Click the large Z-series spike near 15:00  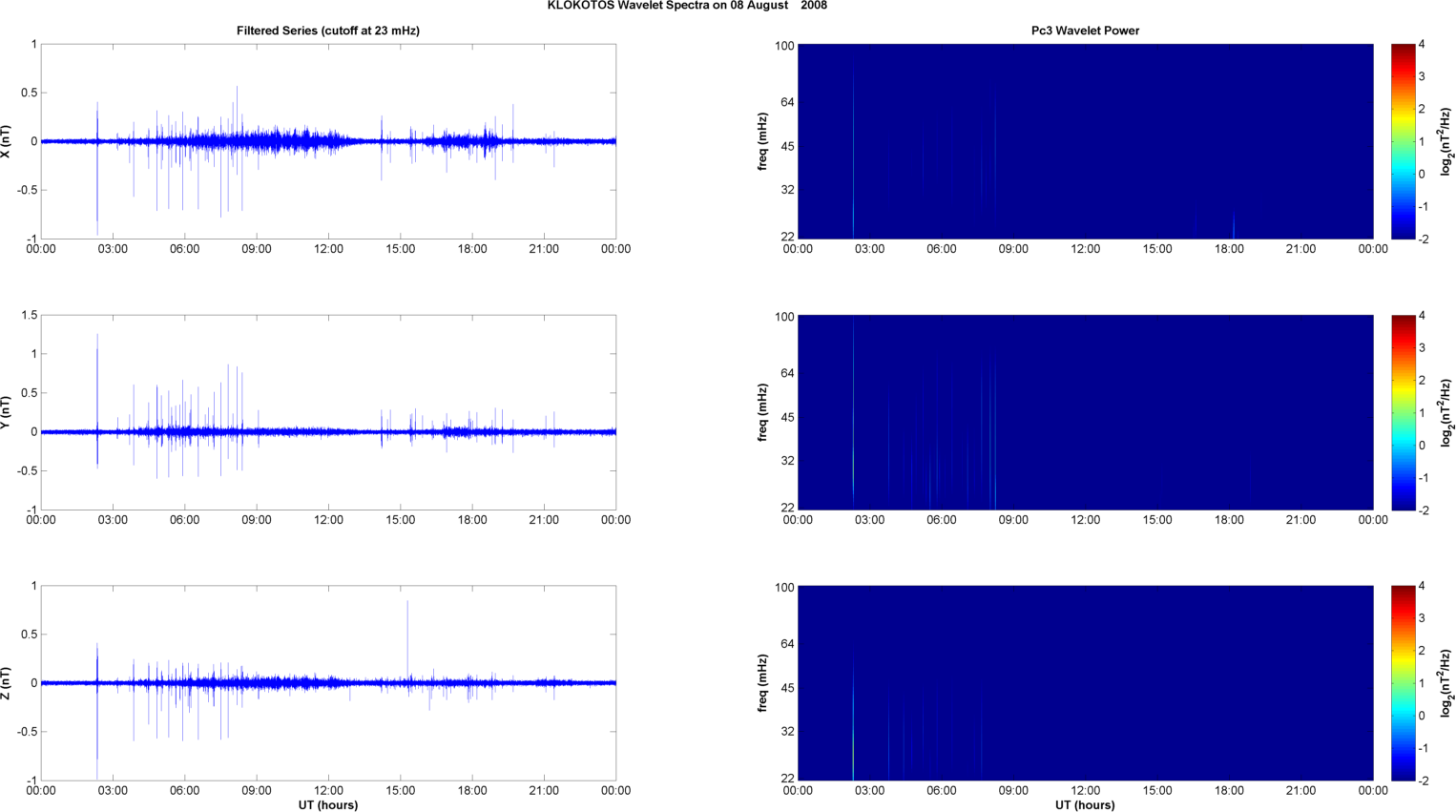(x=407, y=639)
